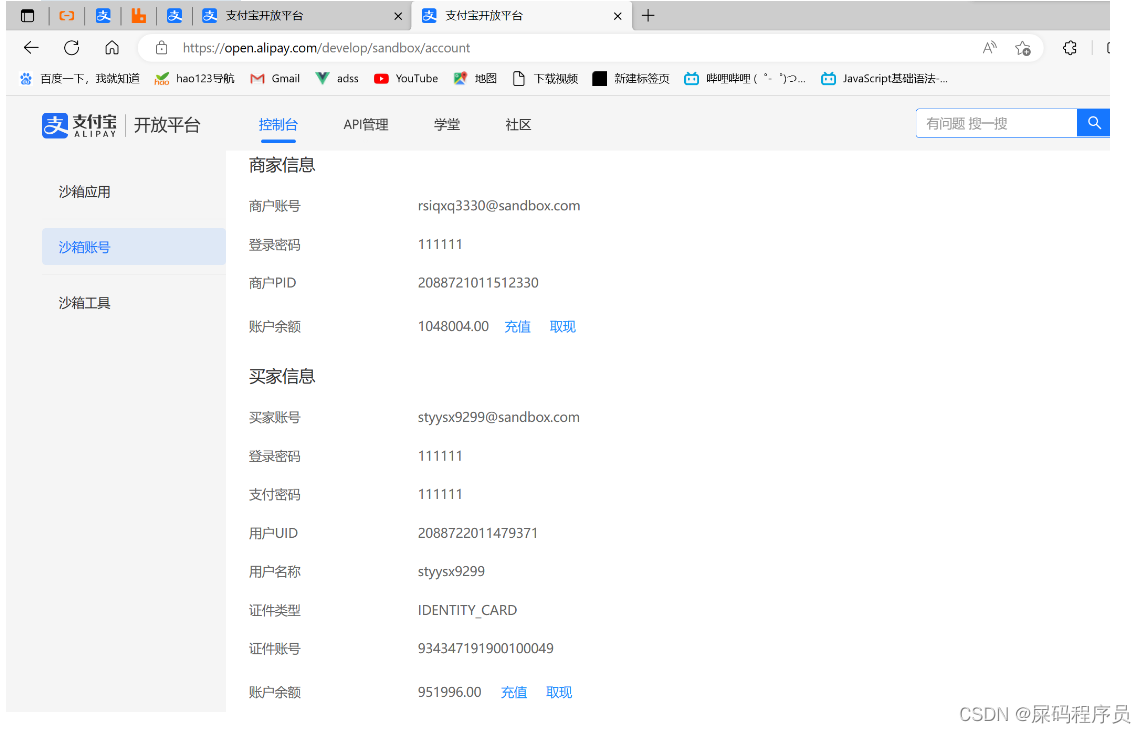Open a new tab with plus
1146x733 pixels.
pyautogui.click(x=648, y=15)
